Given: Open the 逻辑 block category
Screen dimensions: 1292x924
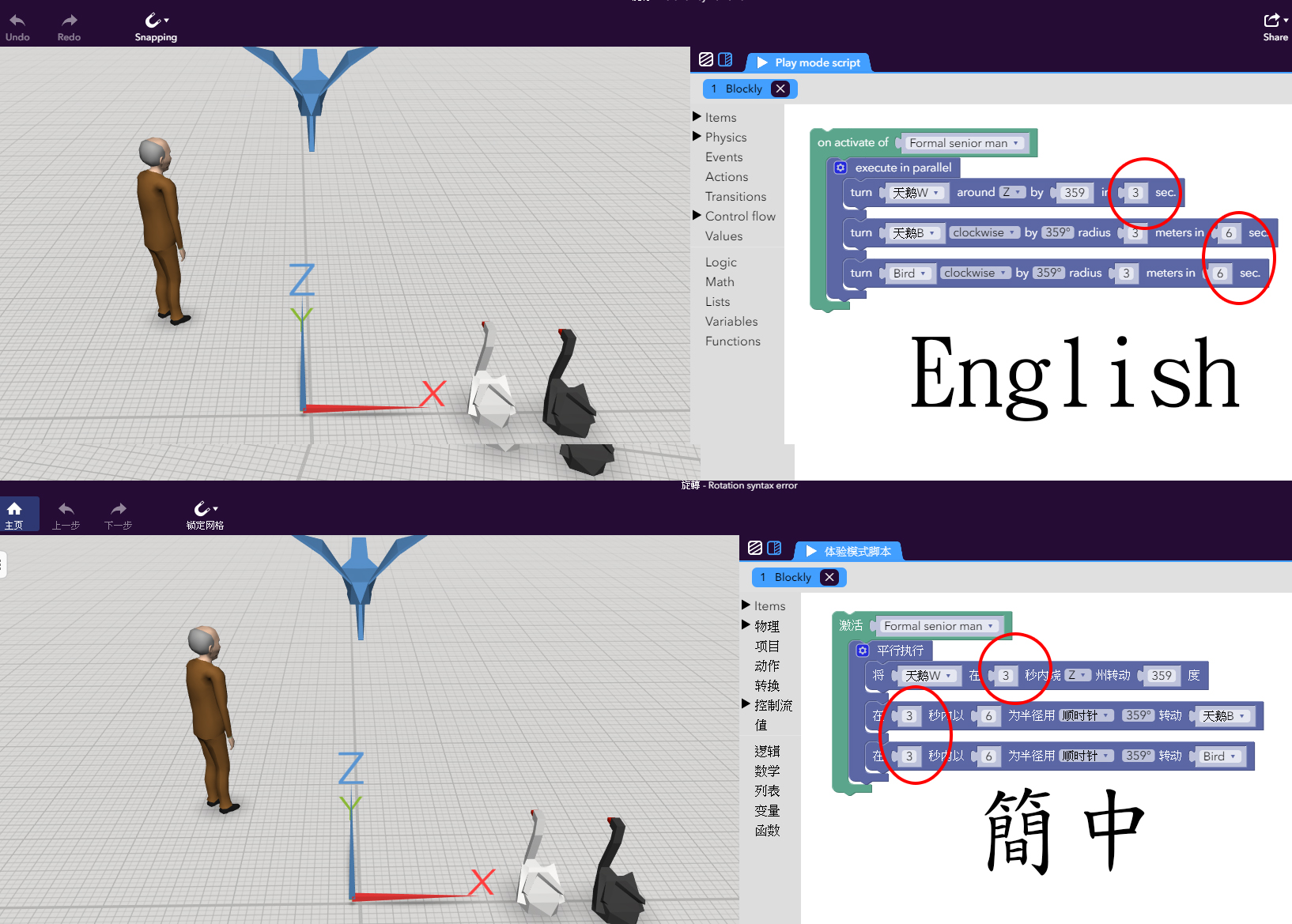Looking at the screenshot, I should coord(767,751).
